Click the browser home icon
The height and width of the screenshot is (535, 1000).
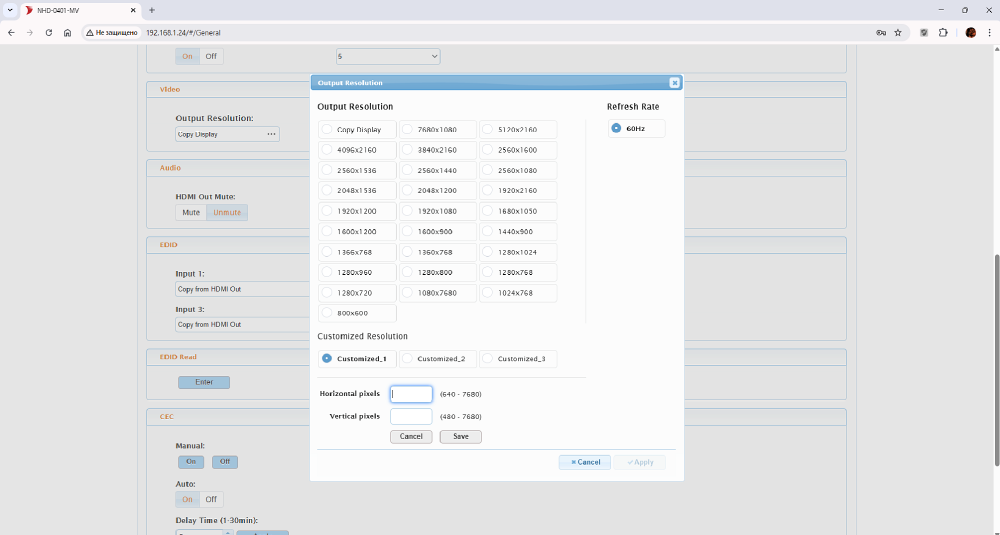click(x=67, y=32)
